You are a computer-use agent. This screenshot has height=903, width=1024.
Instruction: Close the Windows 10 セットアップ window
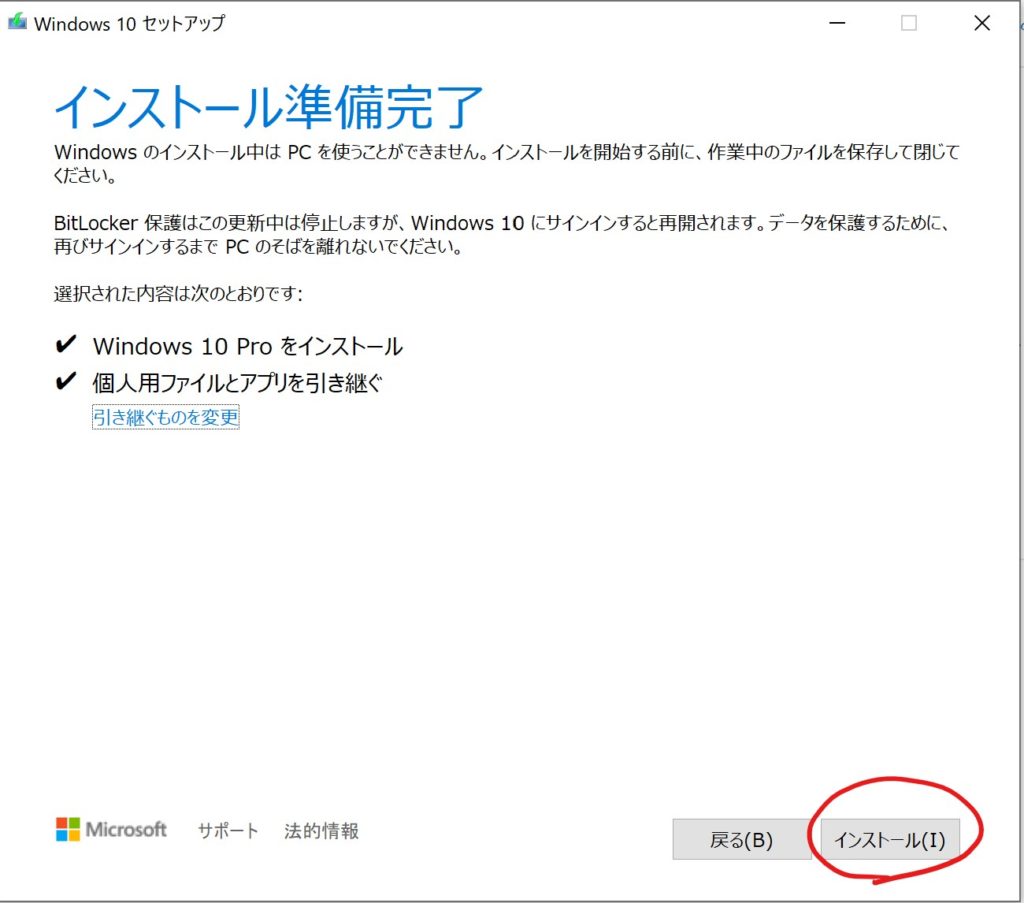[x=982, y=23]
